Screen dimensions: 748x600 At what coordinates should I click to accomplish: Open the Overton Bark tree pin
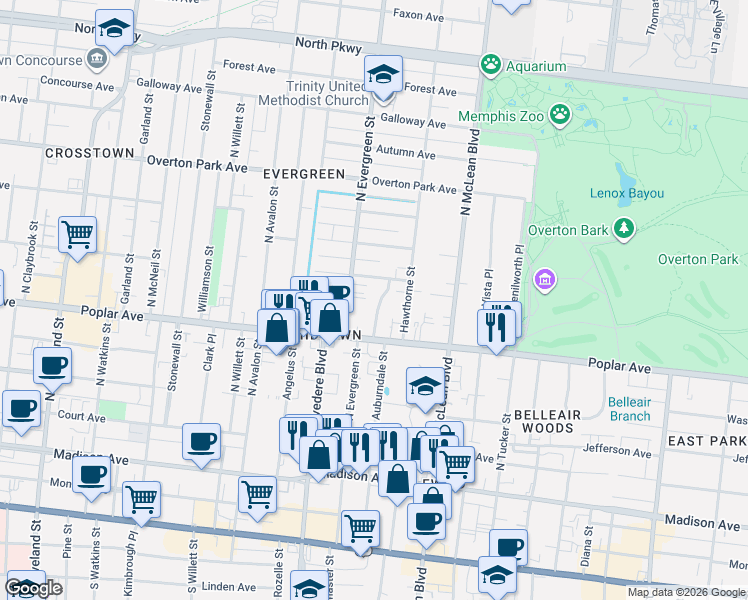point(624,229)
